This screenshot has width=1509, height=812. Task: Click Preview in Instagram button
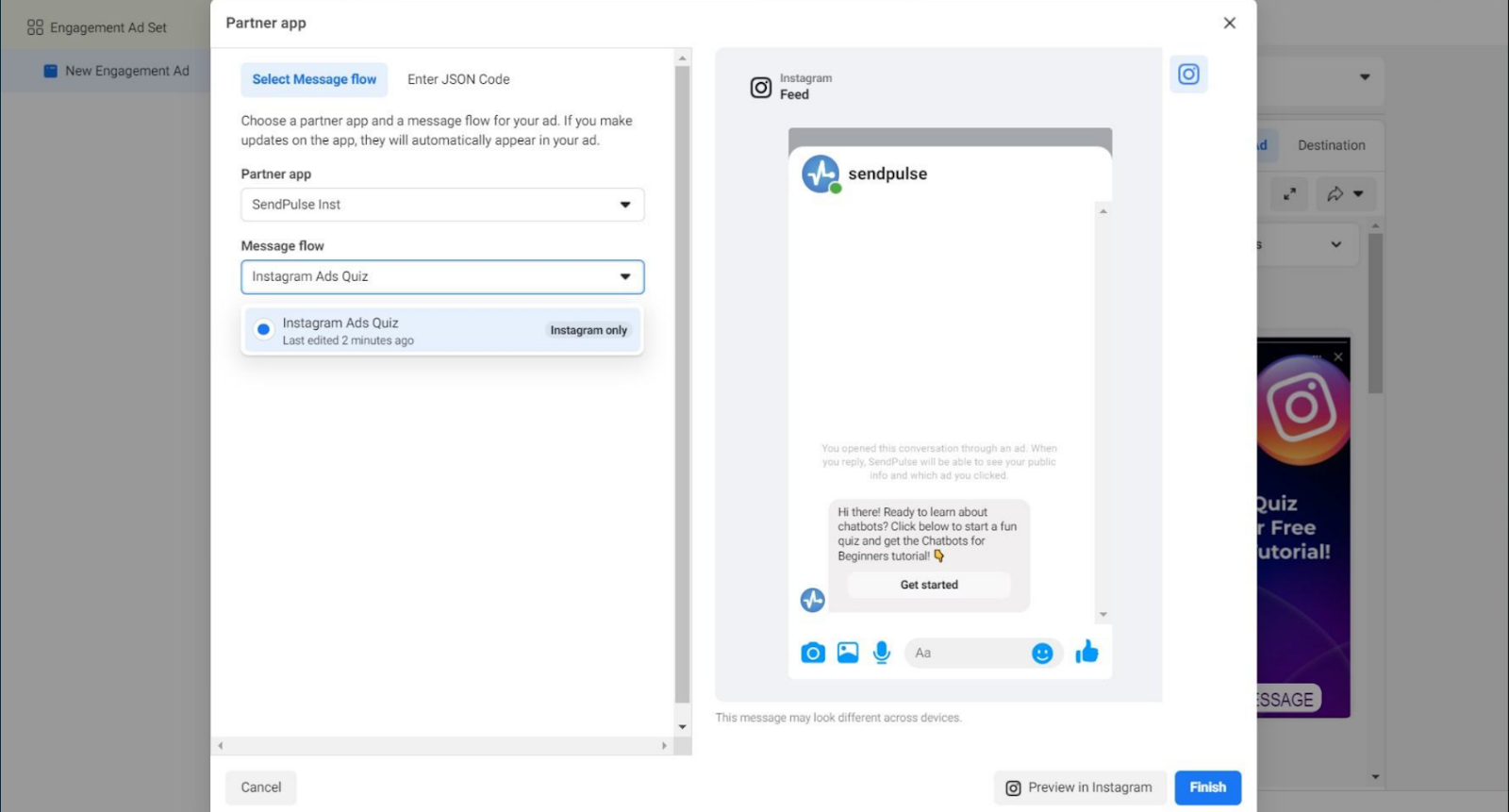click(x=1080, y=787)
